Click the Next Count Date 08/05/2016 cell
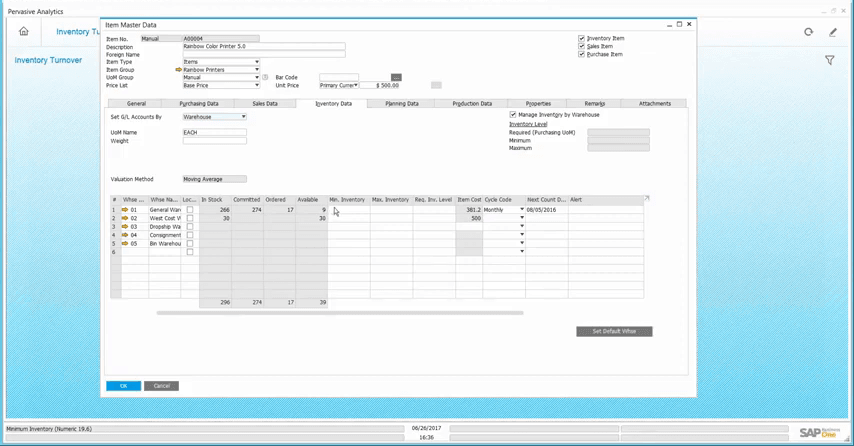The height and width of the screenshot is (446, 854). click(547, 210)
